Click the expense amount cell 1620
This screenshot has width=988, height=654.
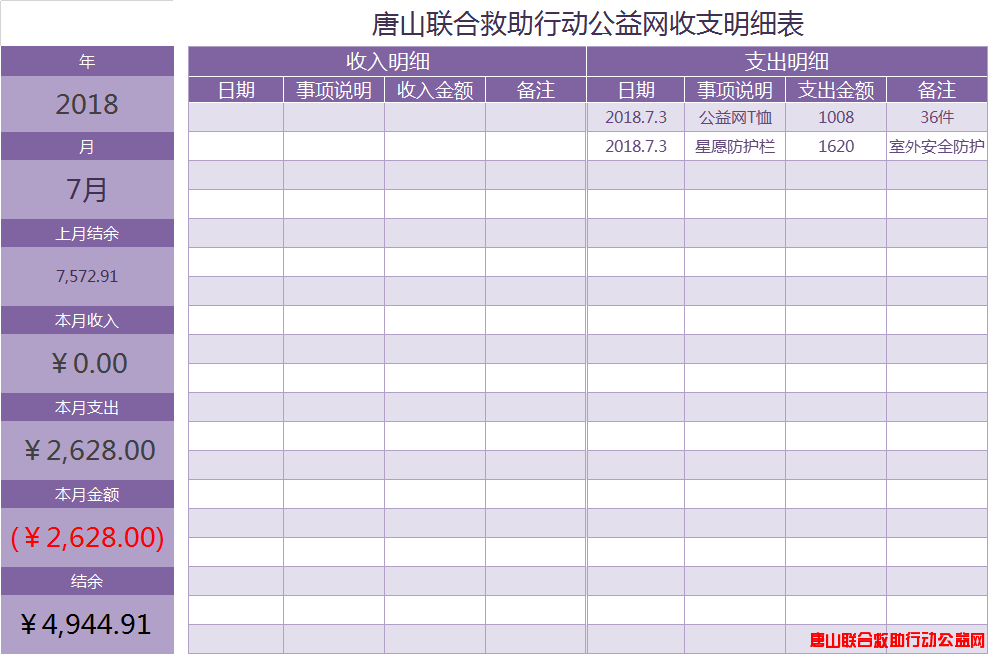point(836,146)
